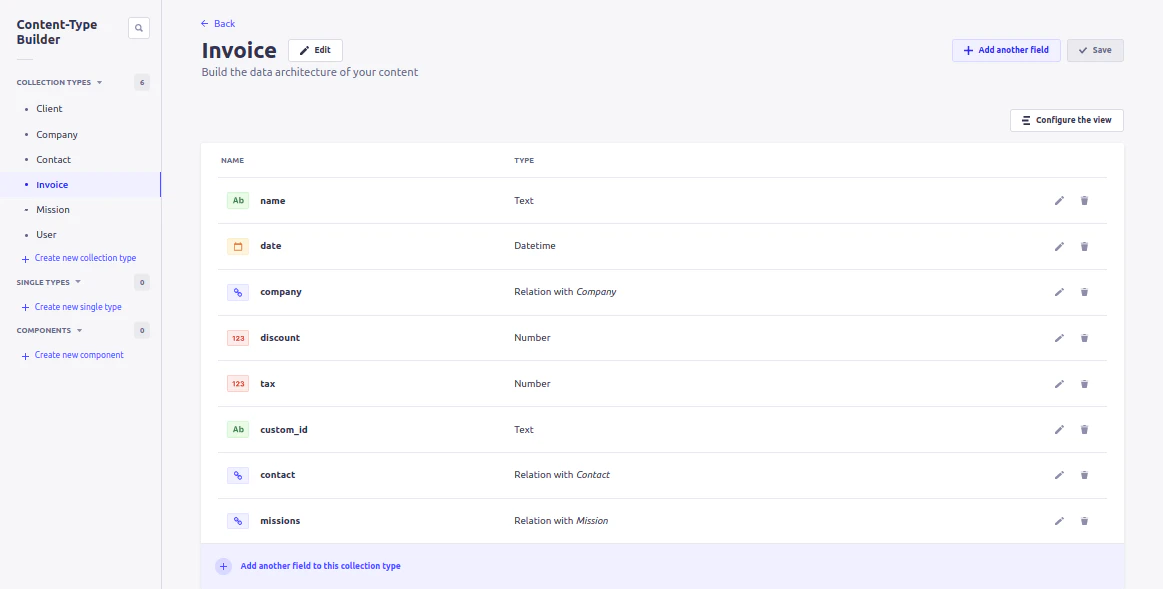Click the Number 123 icon beside discount
The height and width of the screenshot is (589, 1163).
tap(238, 337)
